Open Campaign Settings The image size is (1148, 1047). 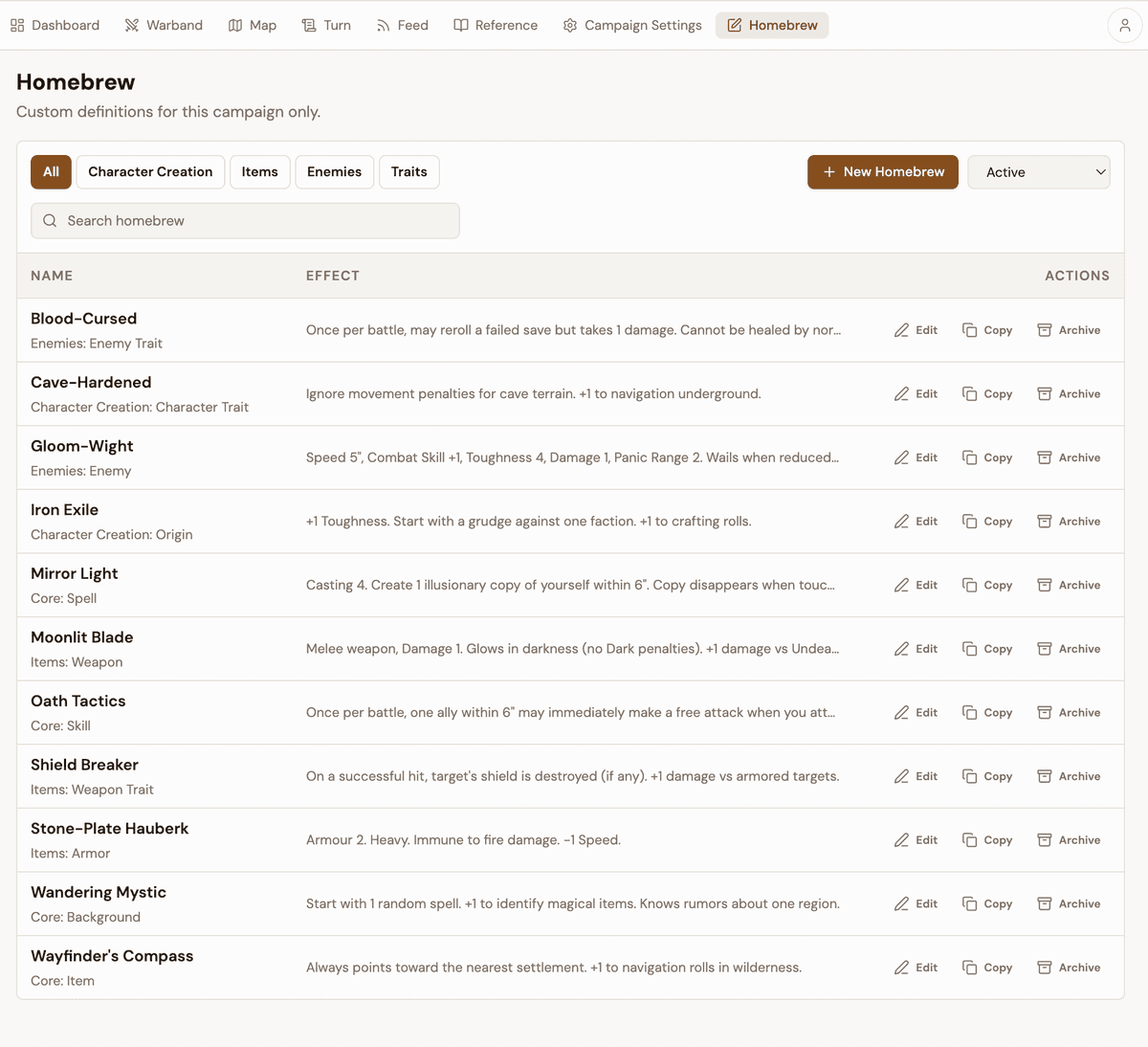pos(632,25)
